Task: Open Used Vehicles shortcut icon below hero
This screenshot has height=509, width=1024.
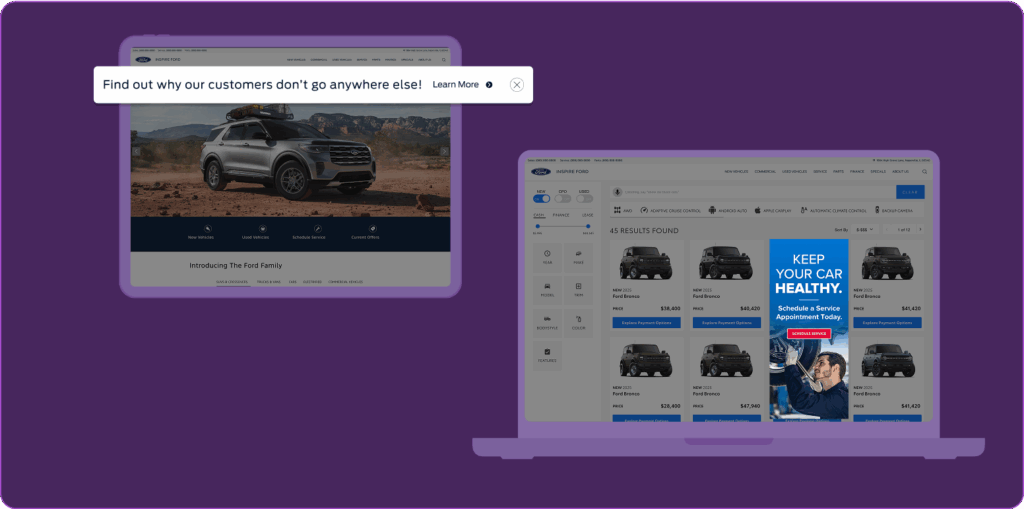Action: point(263,229)
